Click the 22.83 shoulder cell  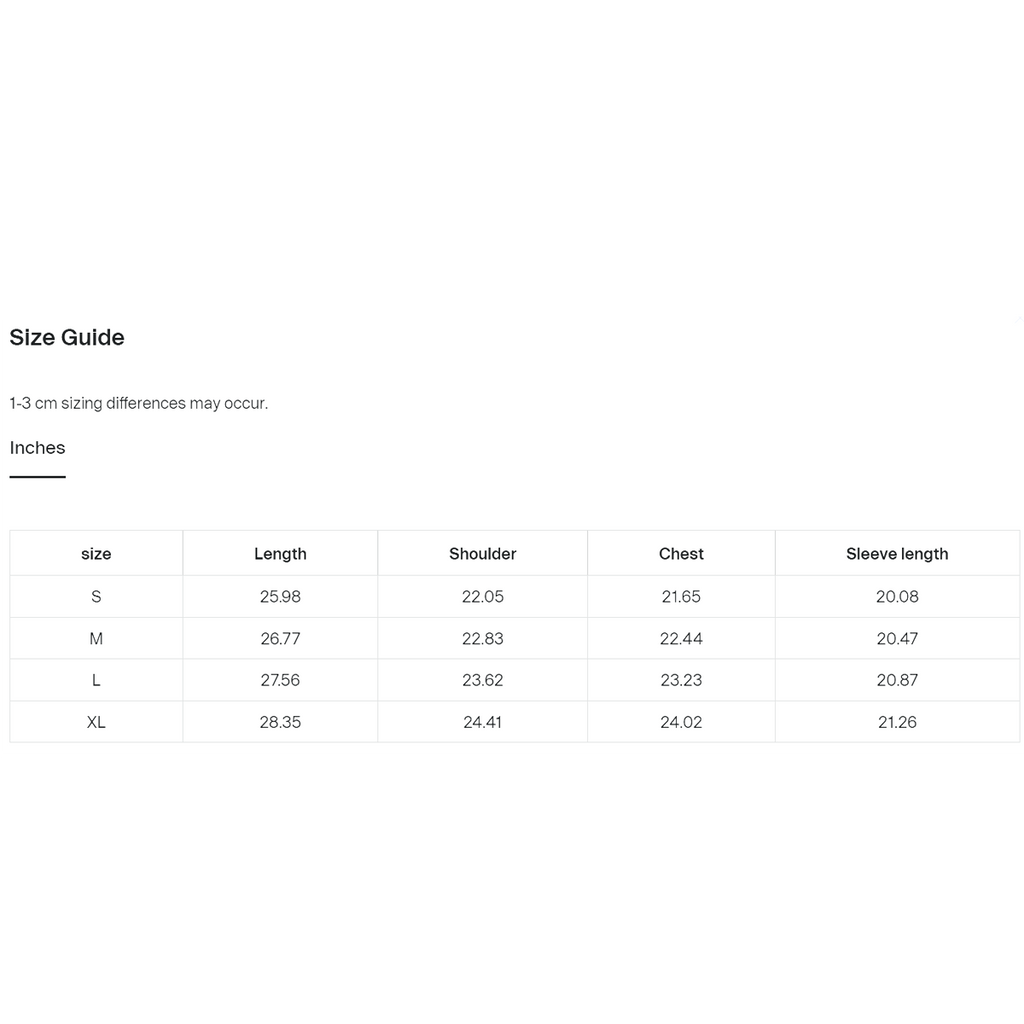pyautogui.click(x=483, y=638)
